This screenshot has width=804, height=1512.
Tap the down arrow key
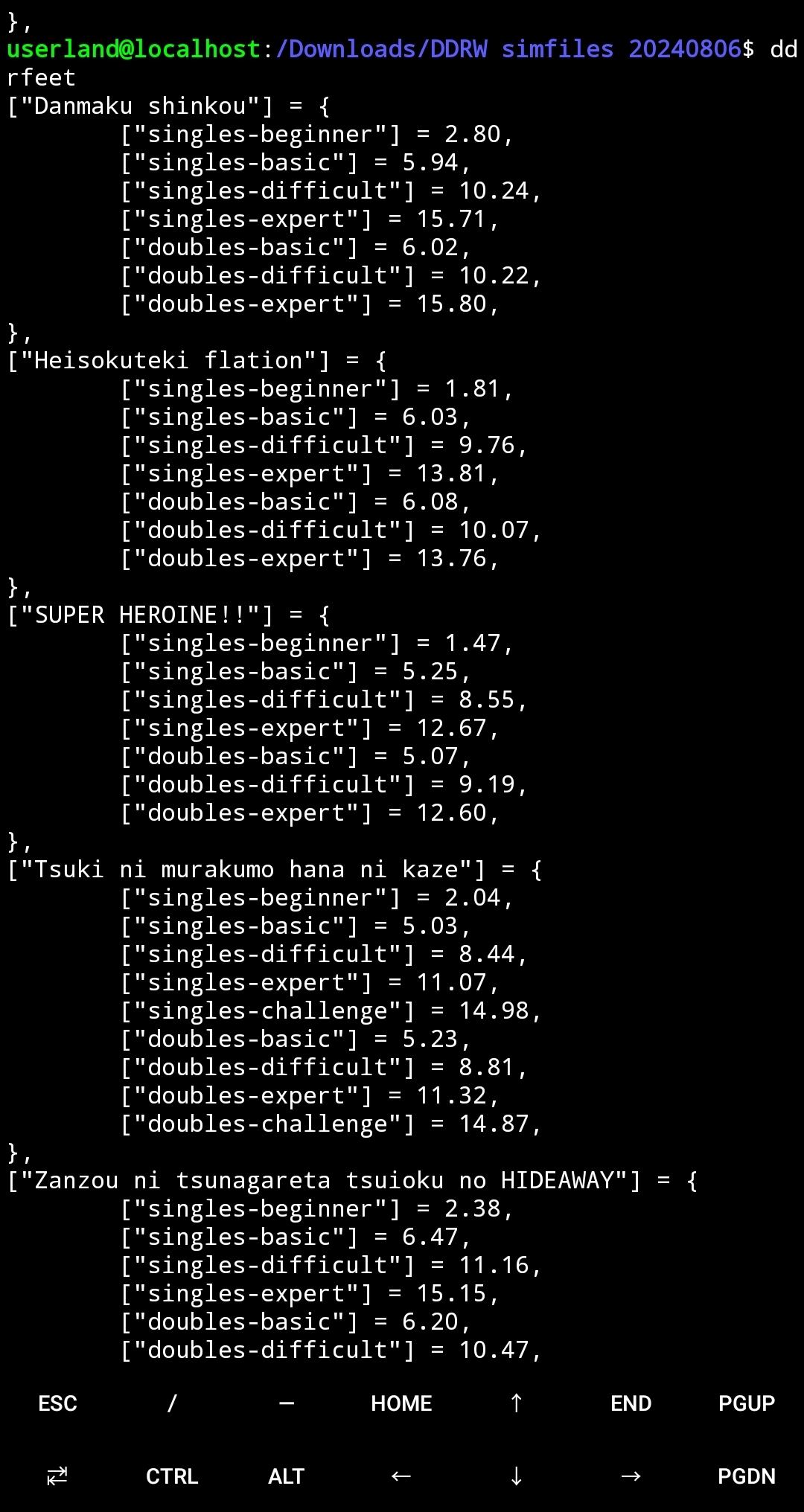click(x=516, y=1476)
